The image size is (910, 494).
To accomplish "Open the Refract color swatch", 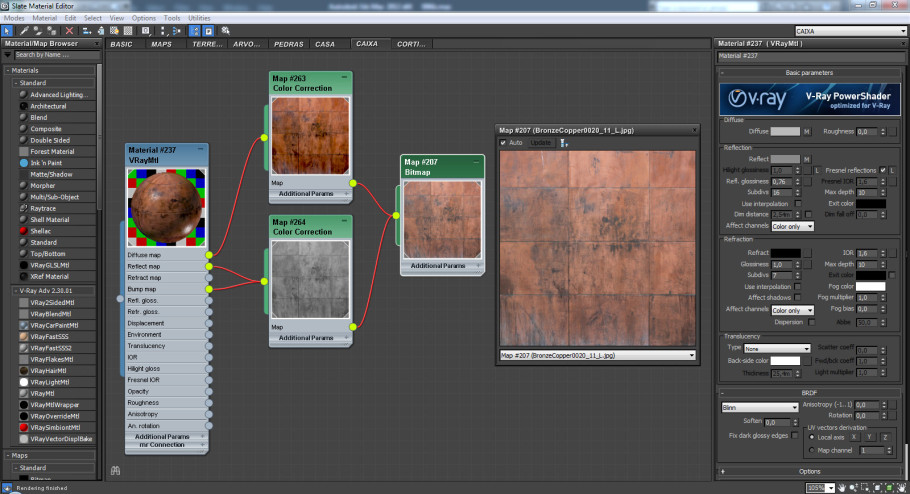I will tap(785, 253).
